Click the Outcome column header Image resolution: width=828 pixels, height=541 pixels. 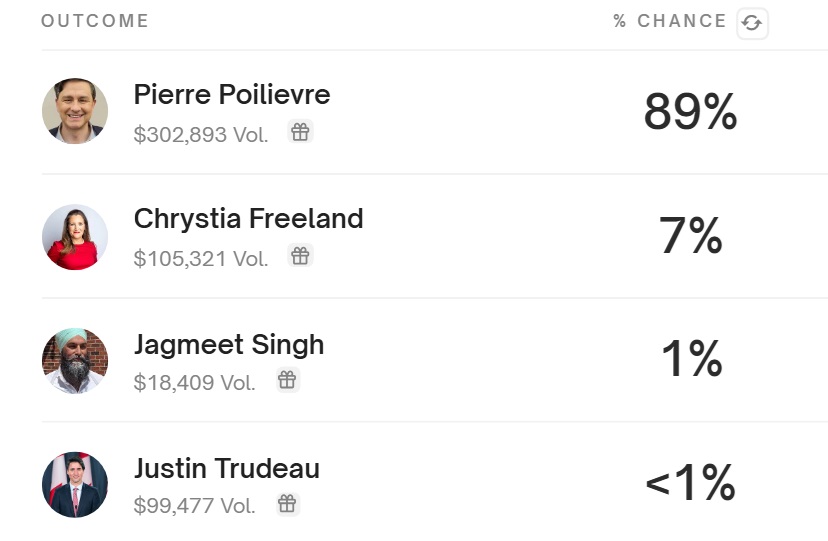click(95, 21)
